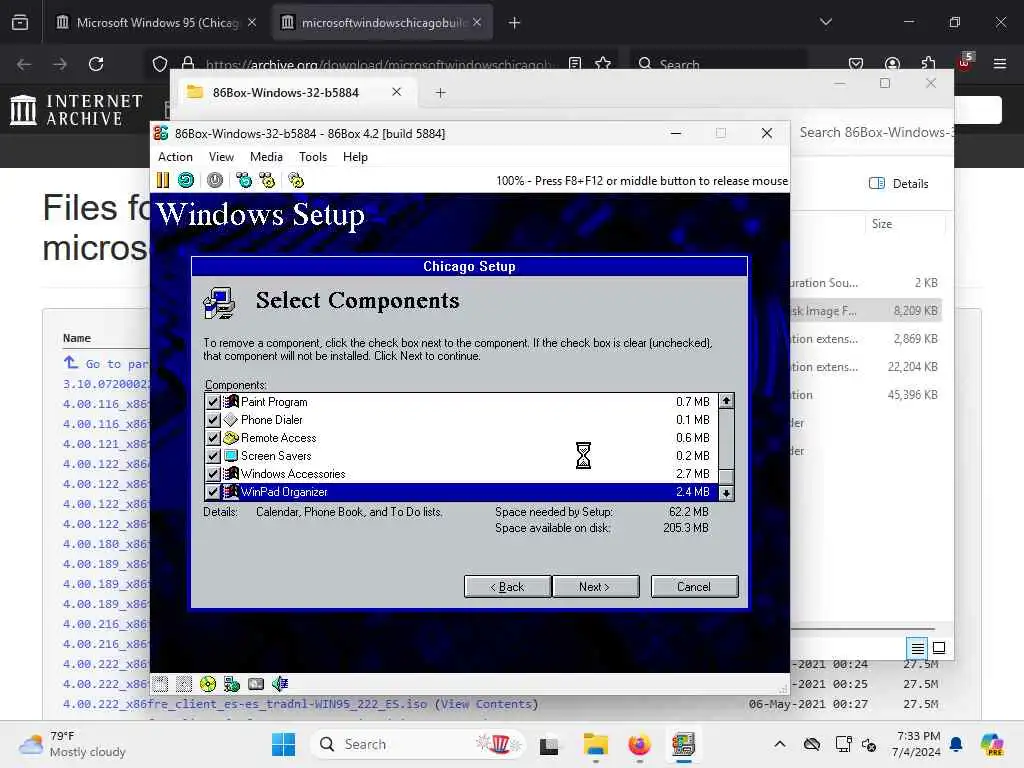Click the network status bar icon in 86Box
The width and height of the screenshot is (1024, 768).
[x=232, y=684]
